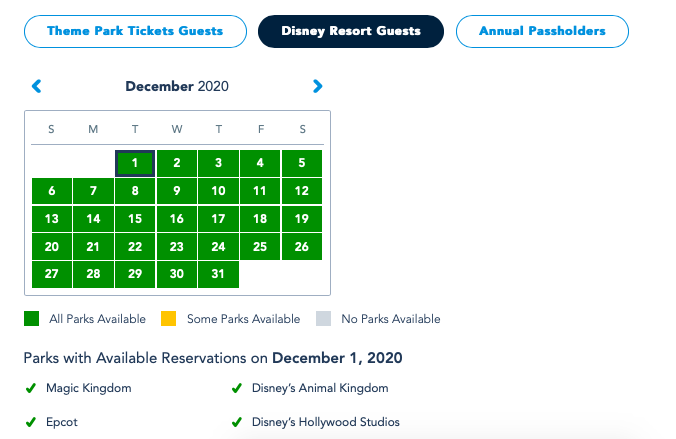Click the Magic Kingdom park name
676x439 pixels.
88,388
